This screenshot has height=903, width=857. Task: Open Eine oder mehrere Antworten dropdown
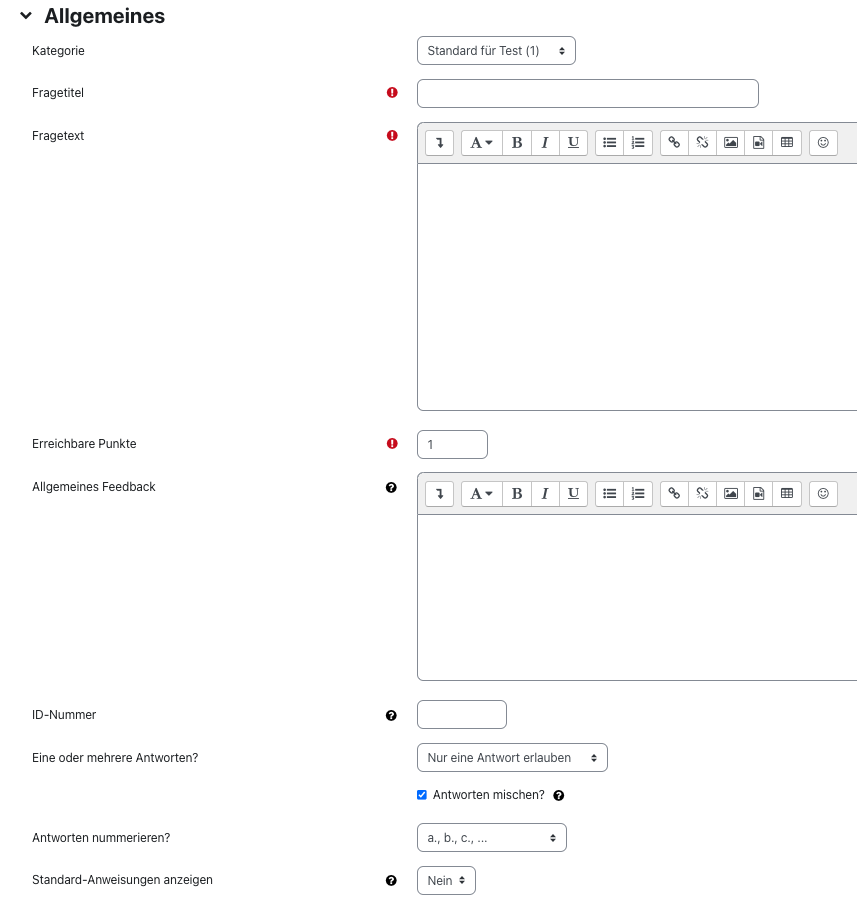(x=511, y=758)
